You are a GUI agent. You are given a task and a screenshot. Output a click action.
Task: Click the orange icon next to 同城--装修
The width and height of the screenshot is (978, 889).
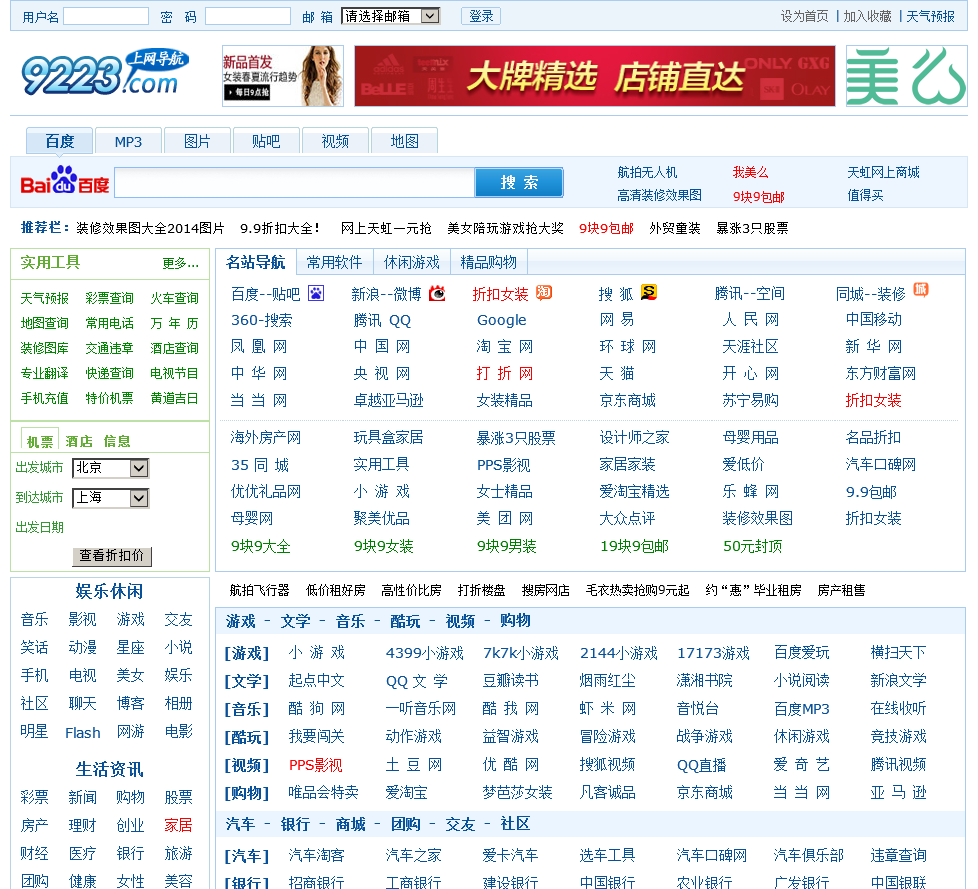920,291
